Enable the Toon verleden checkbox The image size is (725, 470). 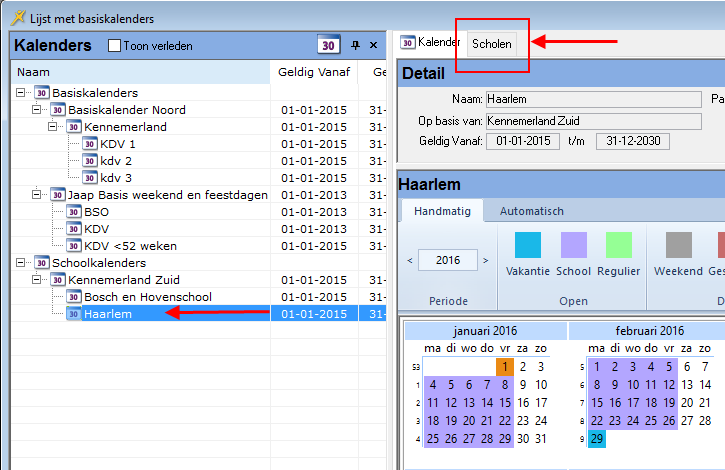pos(115,46)
